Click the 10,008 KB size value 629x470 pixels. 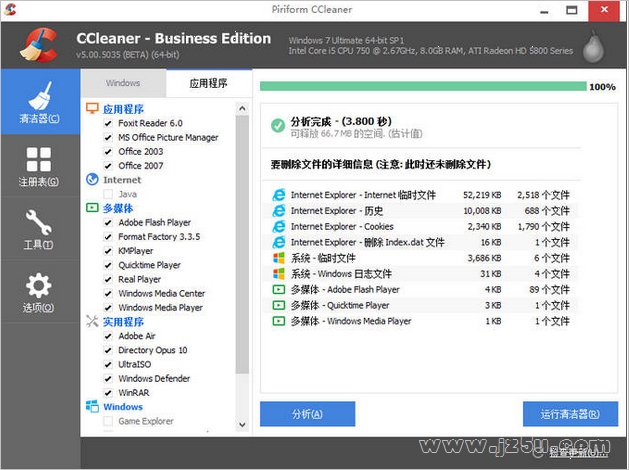(482, 211)
